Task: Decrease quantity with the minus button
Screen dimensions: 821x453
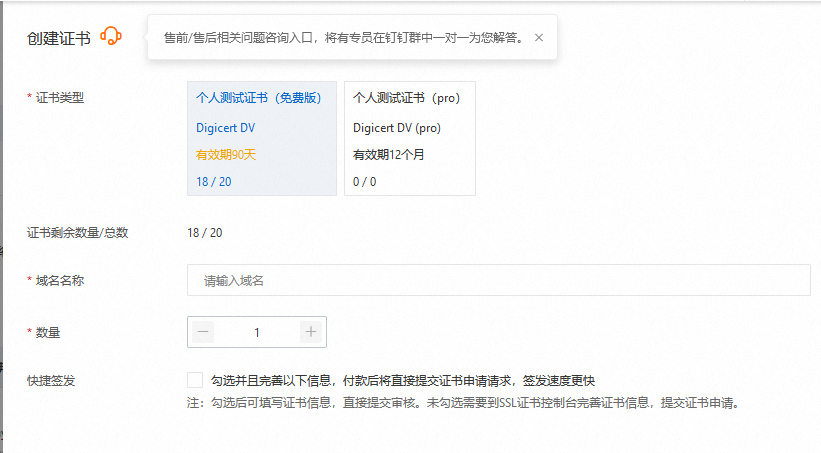Action: pos(204,332)
